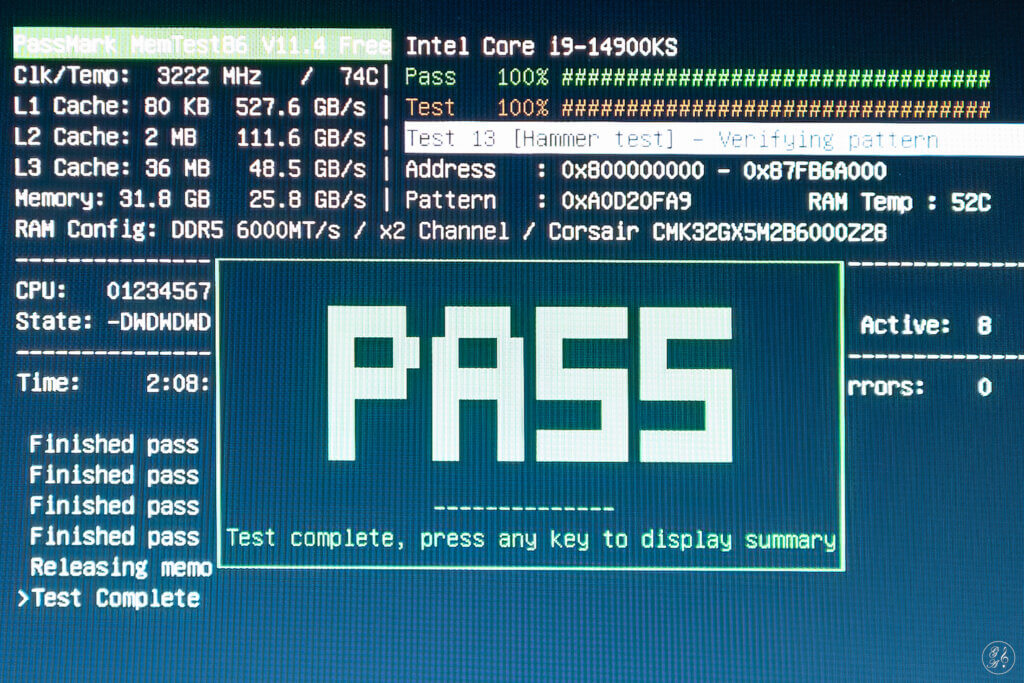Click the L3 speed value 48.5 GB/s
Image resolution: width=1024 pixels, height=683 pixels.
(307, 168)
